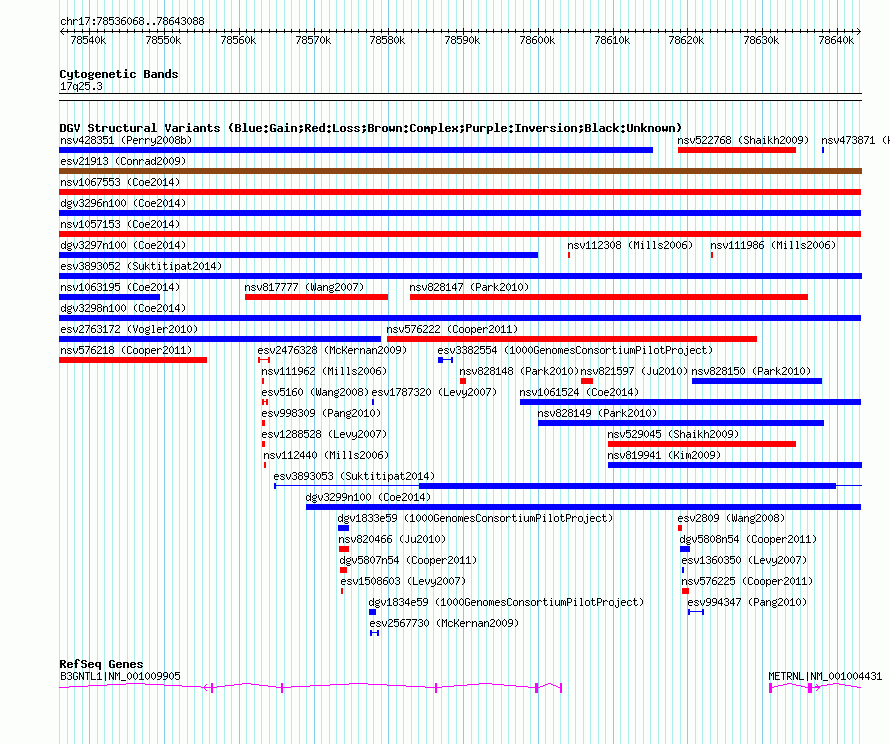Image resolution: width=890 pixels, height=744 pixels.
Task: Click the nsv828150 blue gain bar
Action: pos(757,381)
